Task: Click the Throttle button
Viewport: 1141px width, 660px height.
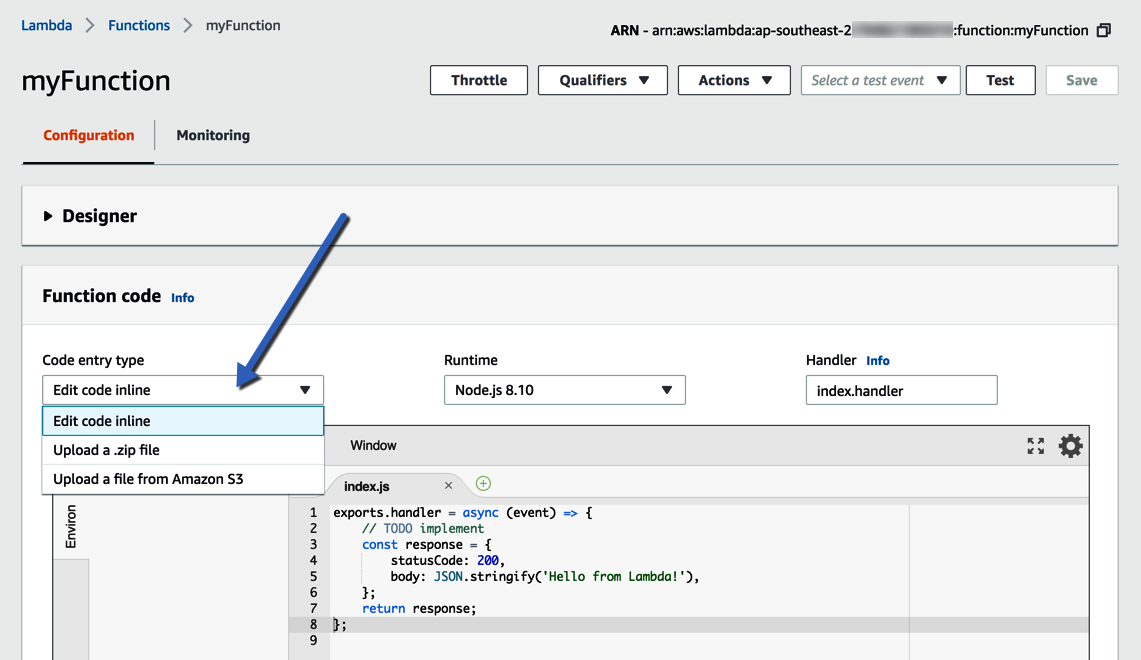Action: coord(479,80)
